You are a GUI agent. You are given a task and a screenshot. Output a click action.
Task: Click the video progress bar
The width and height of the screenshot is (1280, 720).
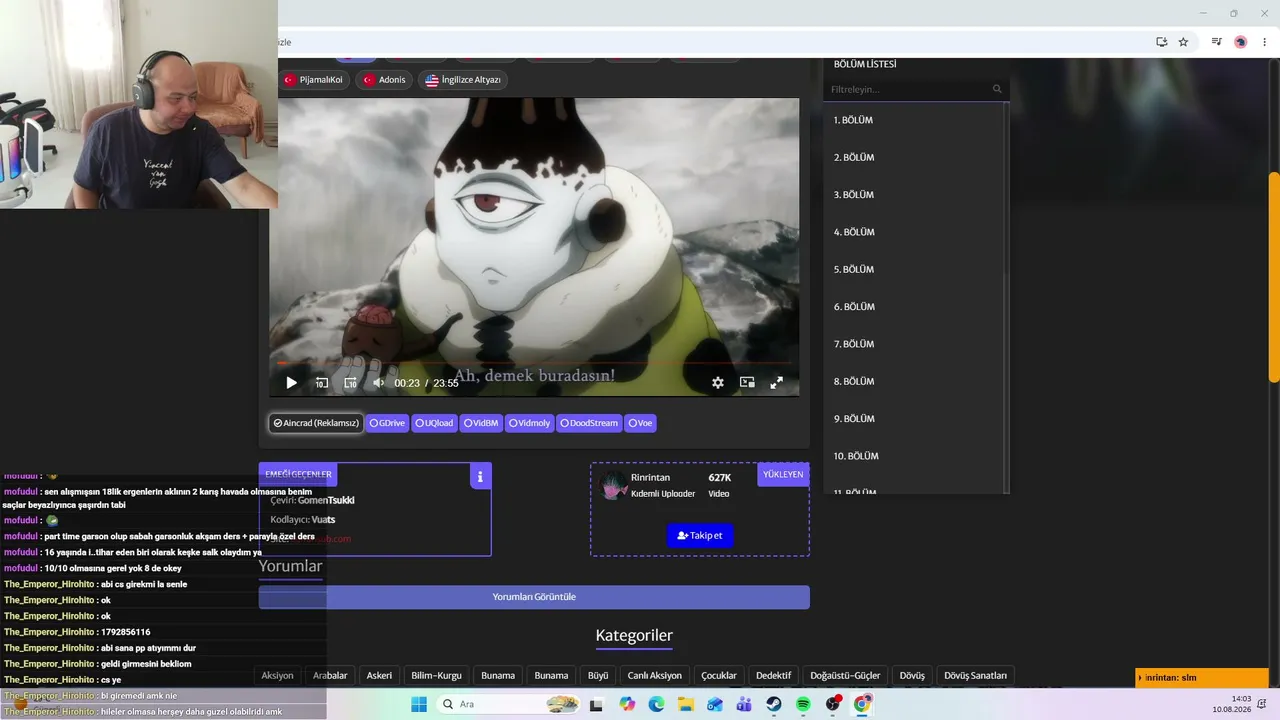[x=534, y=363]
